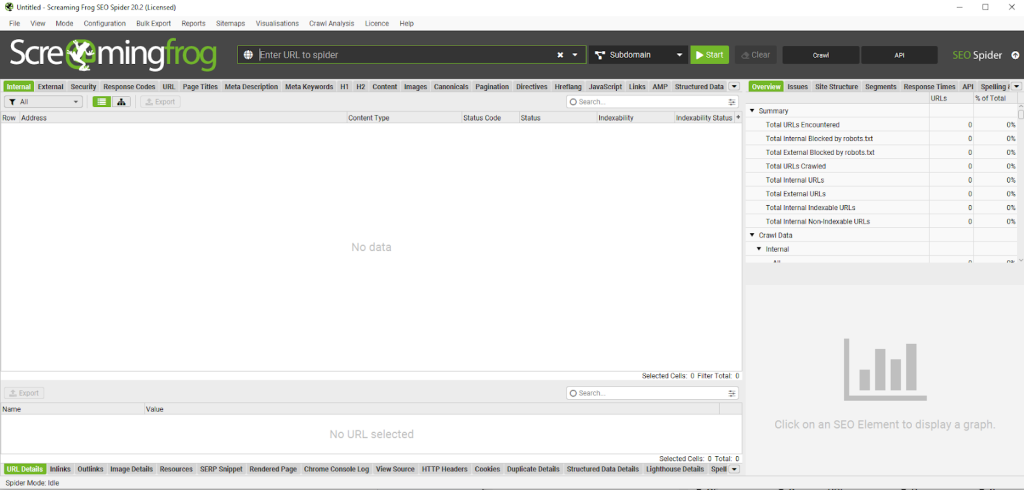Image resolution: width=1024 pixels, height=490 pixels.
Task: Open the Bulk Export menu
Action: tap(153, 23)
